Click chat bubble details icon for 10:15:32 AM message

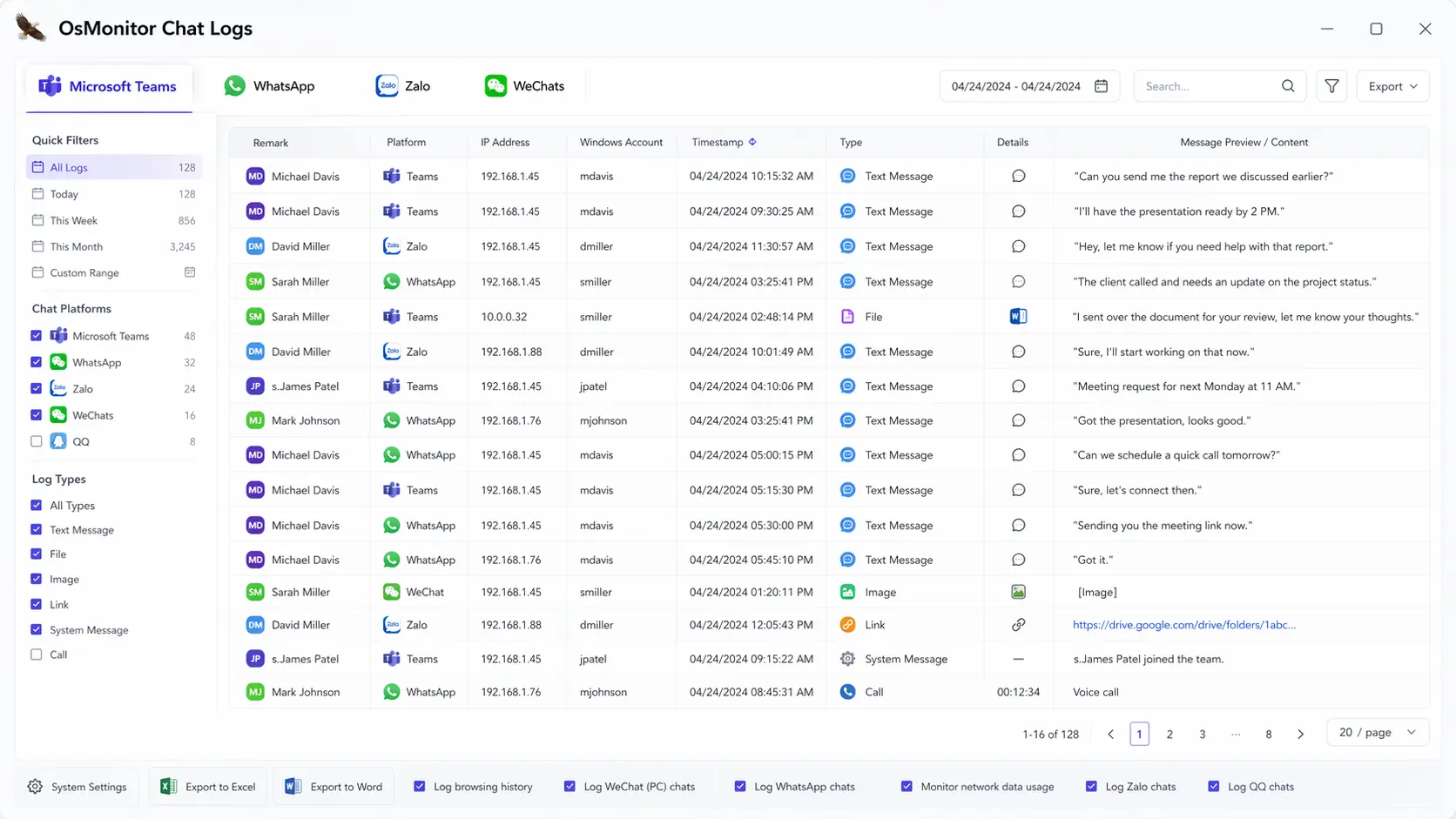point(1018,176)
